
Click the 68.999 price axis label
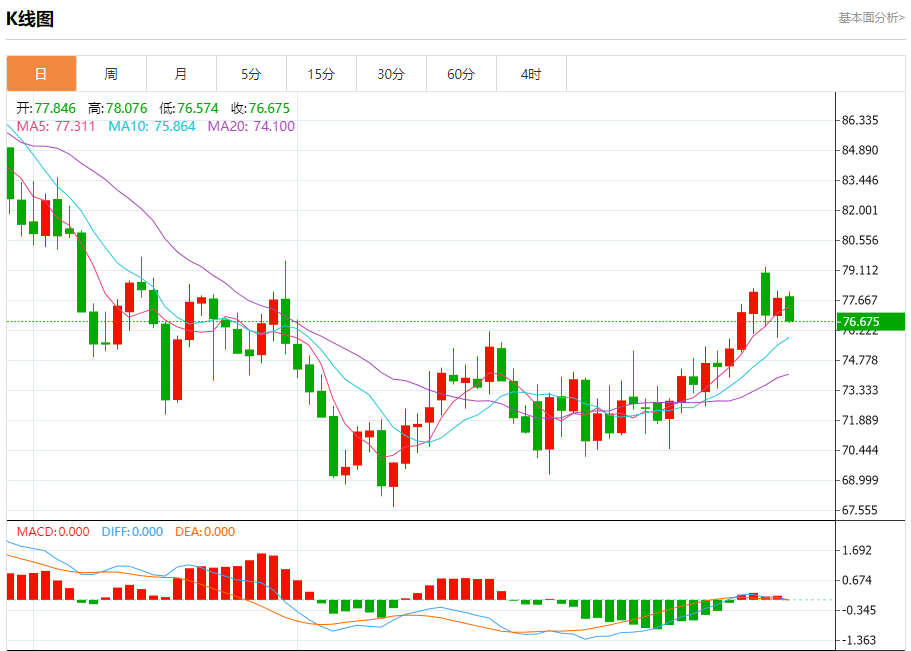click(x=860, y=480)
